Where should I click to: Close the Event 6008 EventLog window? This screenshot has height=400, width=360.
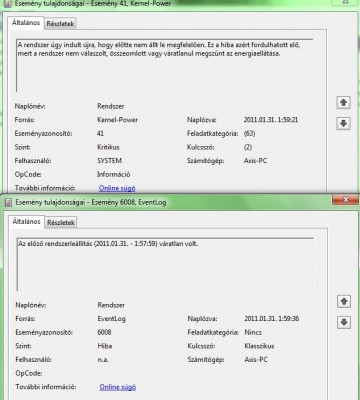346,199
